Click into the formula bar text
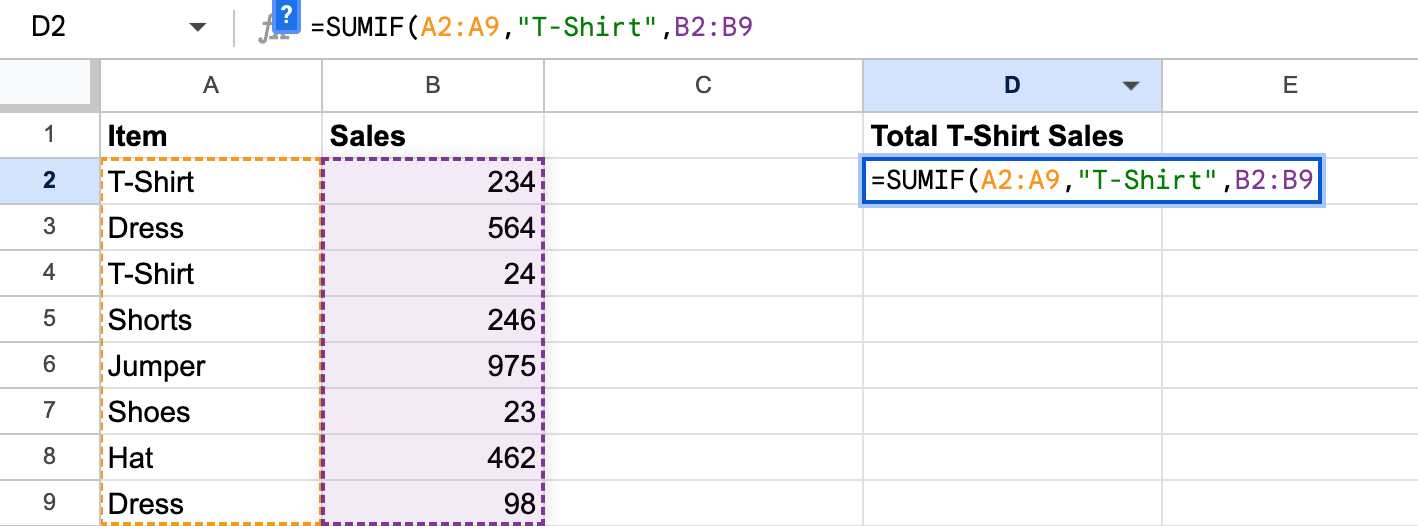This screenshot has height=526, width=1418. coord(532,28)
